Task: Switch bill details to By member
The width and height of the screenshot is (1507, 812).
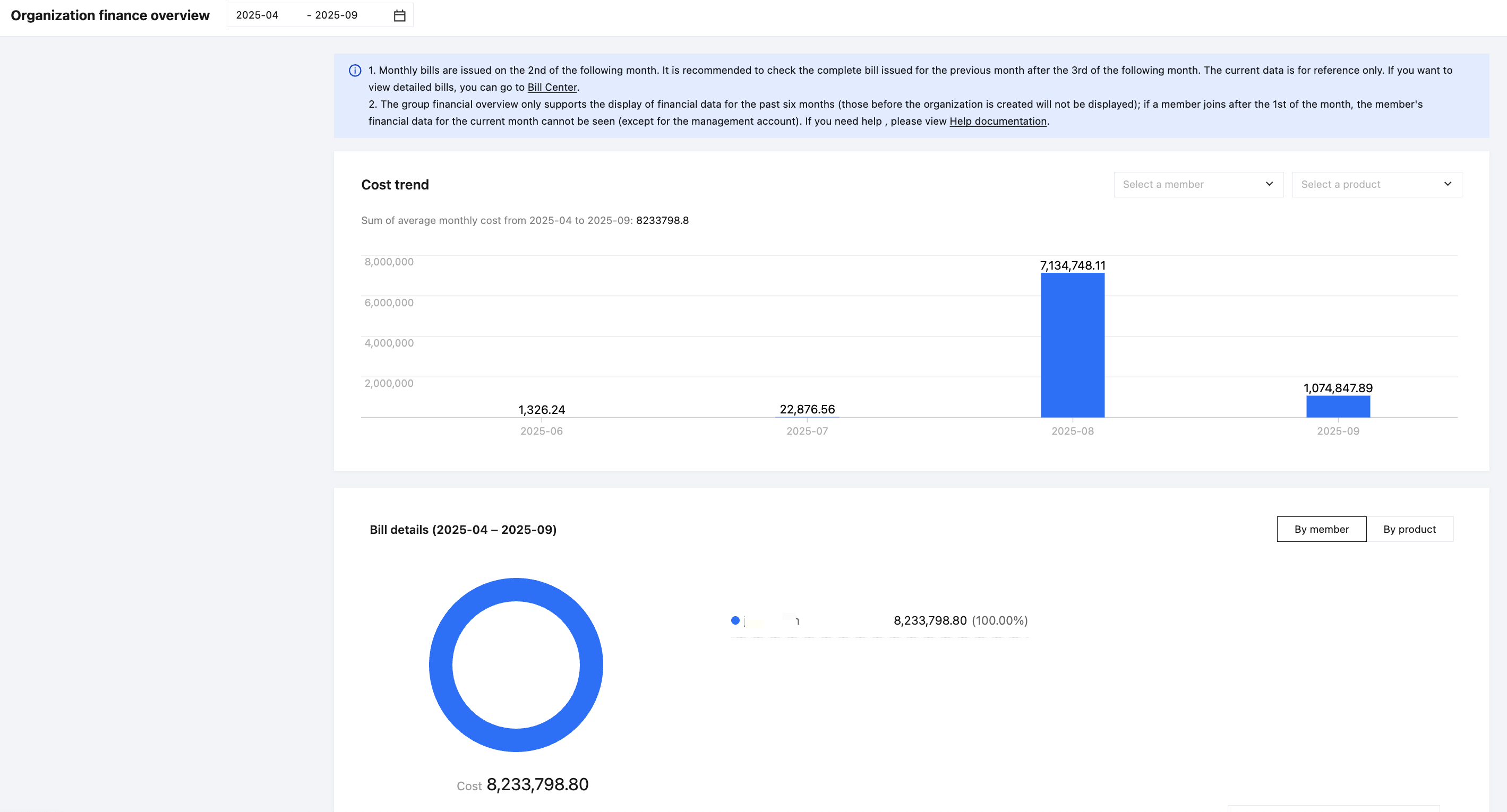Action: coord(1321,529)
